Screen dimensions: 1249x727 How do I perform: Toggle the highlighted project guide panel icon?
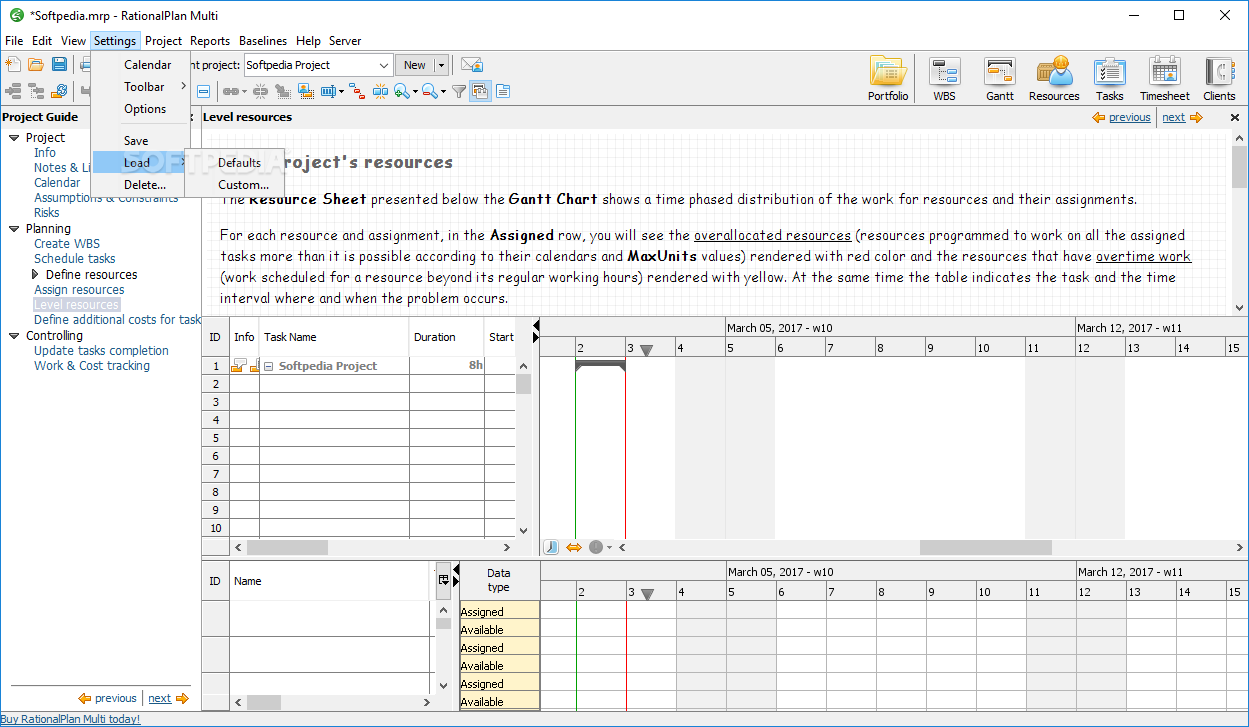[x=480, y=91]
